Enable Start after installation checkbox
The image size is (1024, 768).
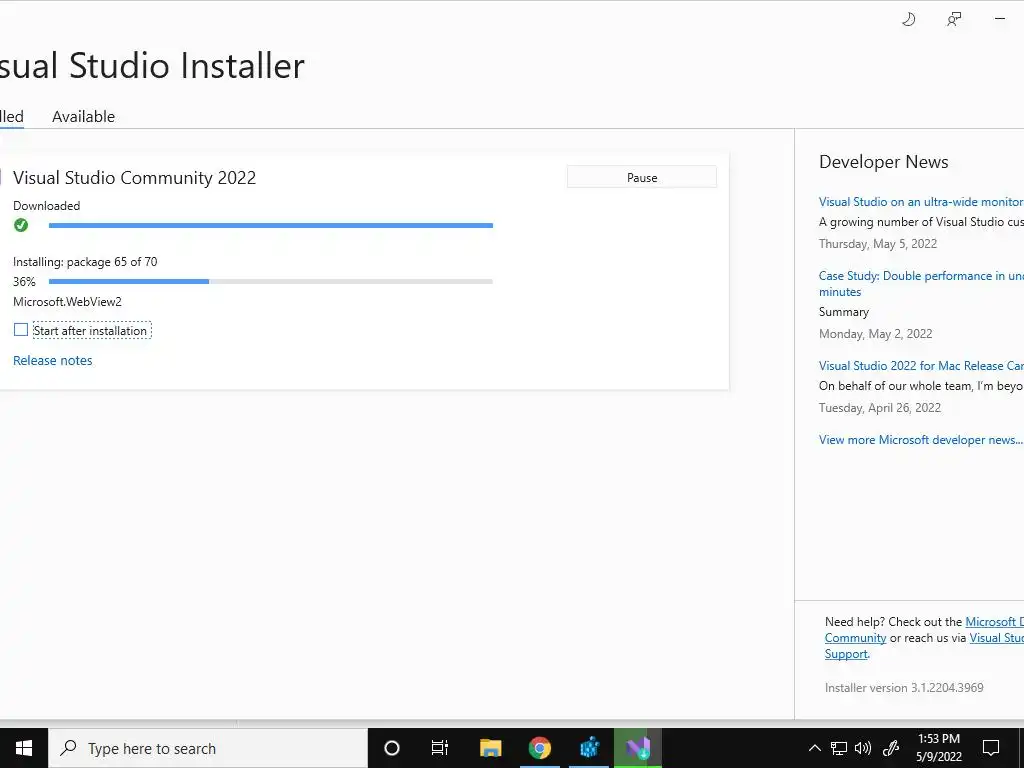pos(21,330)
